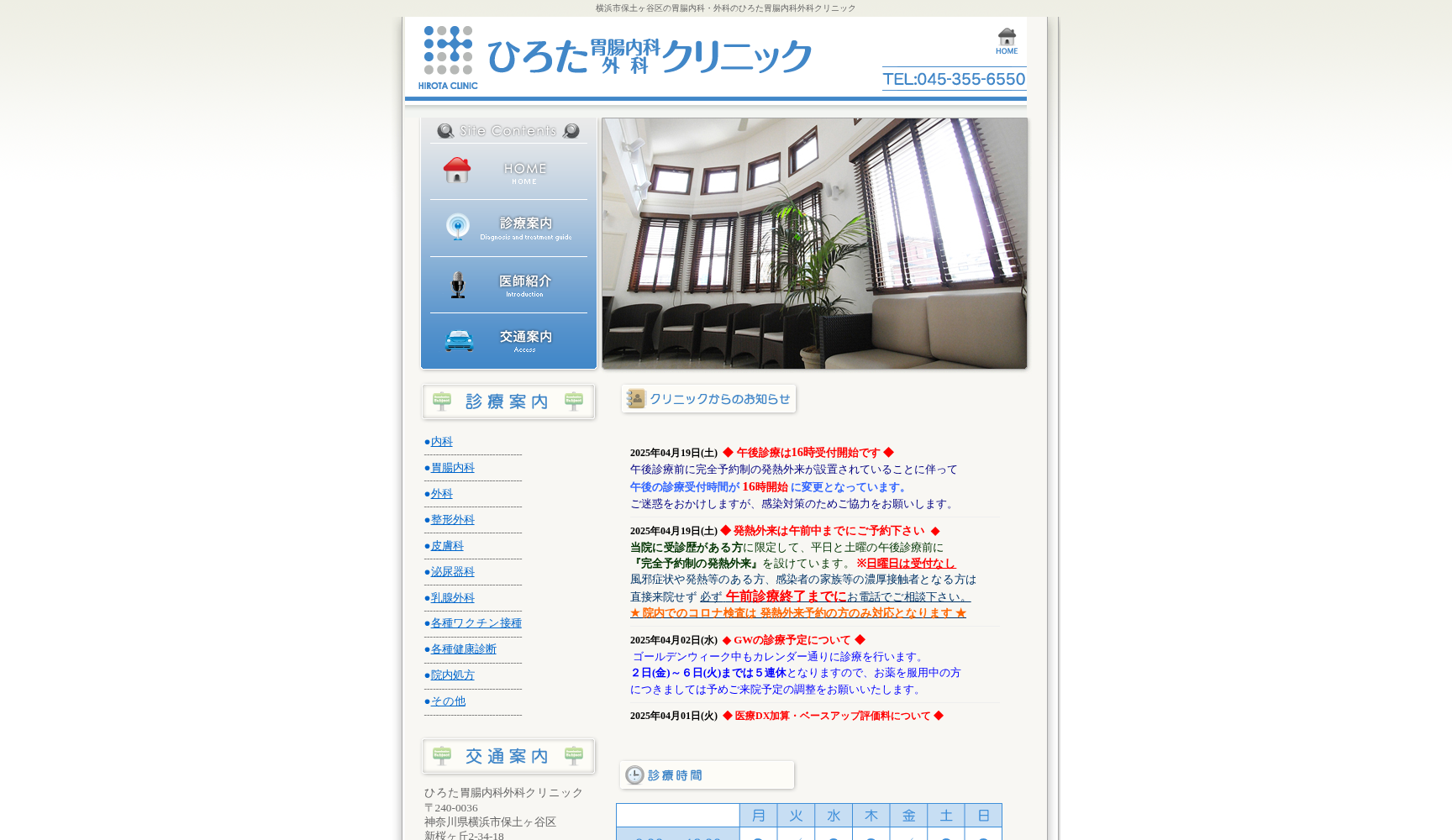The width and height of the screenshot is (1452, 840).
Task: Open the 診療案内 navigation menu item
Action: (524, 223)
